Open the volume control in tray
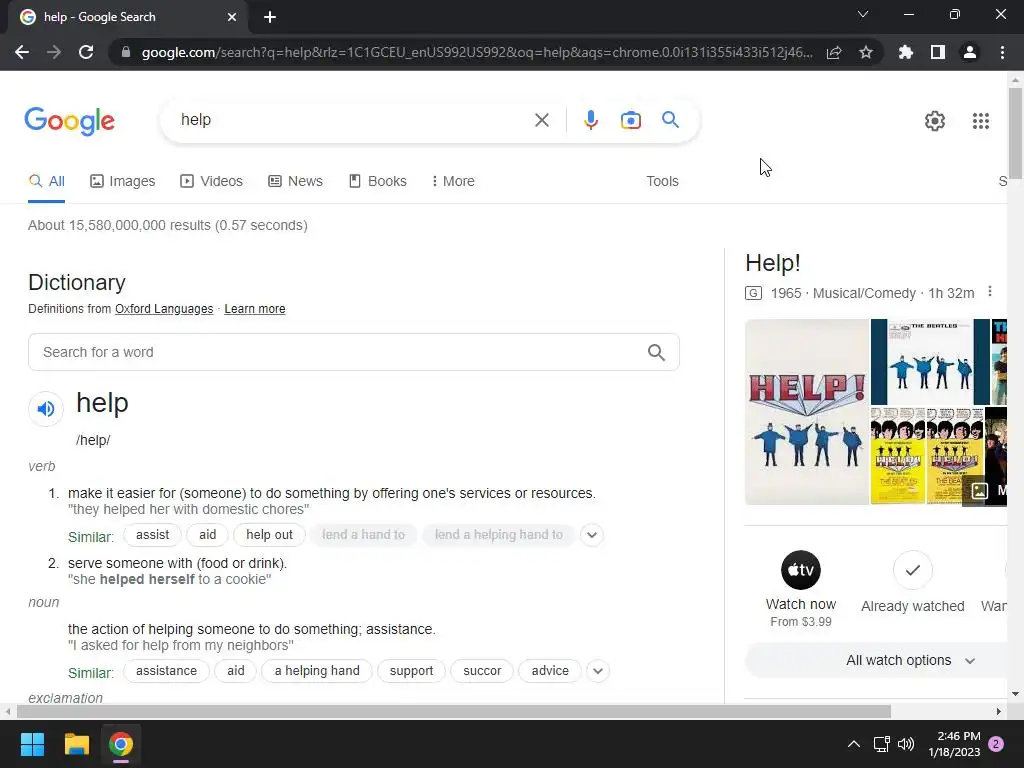Screen dimensions: 1024x768 pyautogui.click(x=906, y=744)
